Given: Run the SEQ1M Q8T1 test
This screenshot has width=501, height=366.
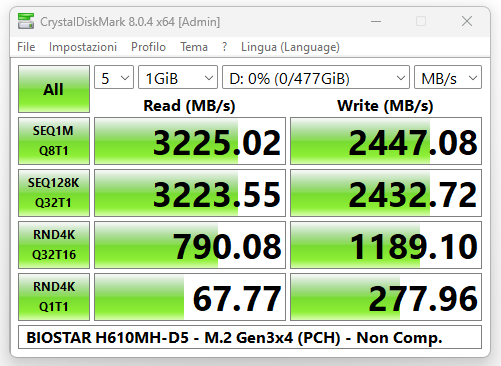Looking at the screenshot, I should coord(54,141).
